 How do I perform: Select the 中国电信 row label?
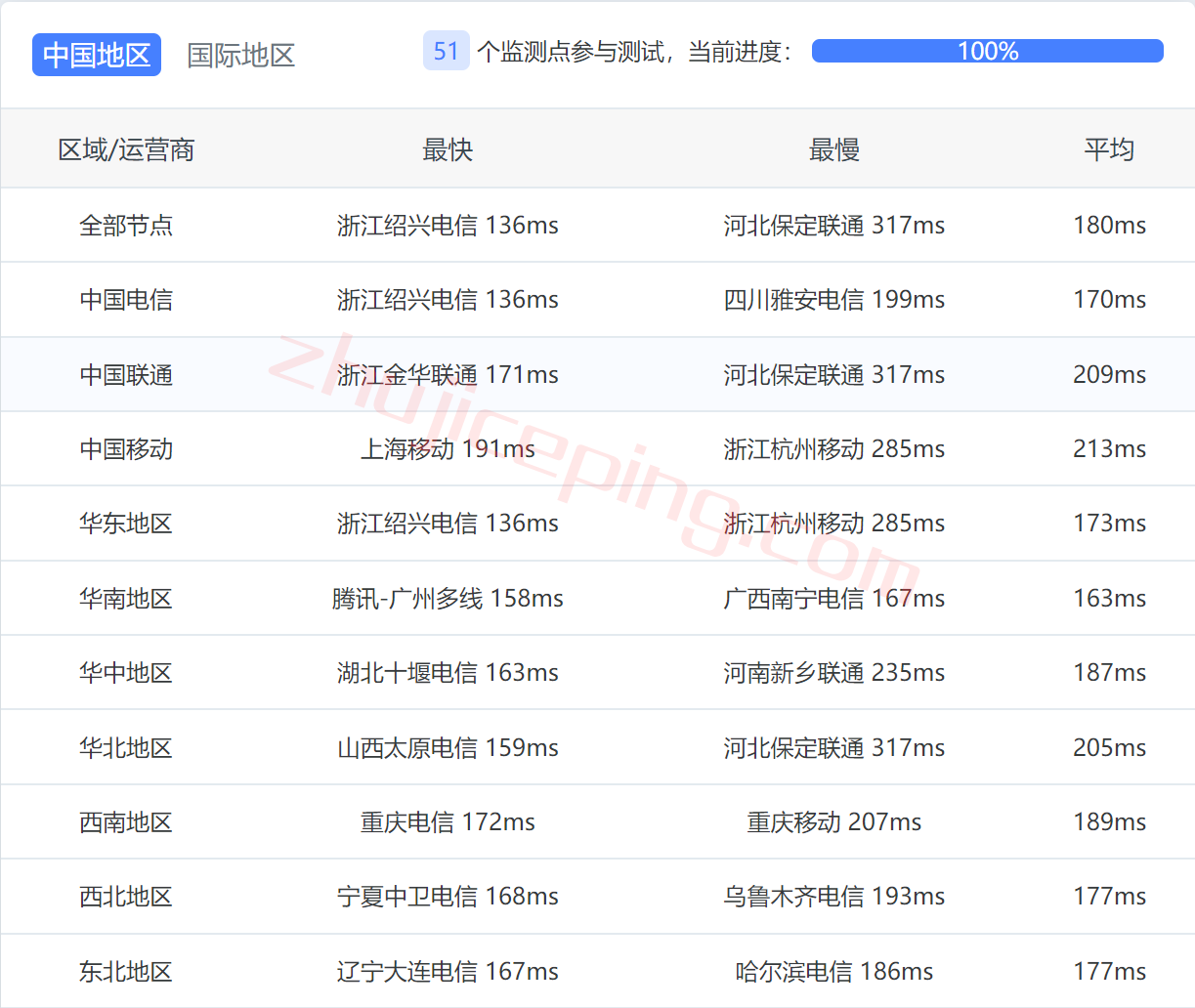126,300
